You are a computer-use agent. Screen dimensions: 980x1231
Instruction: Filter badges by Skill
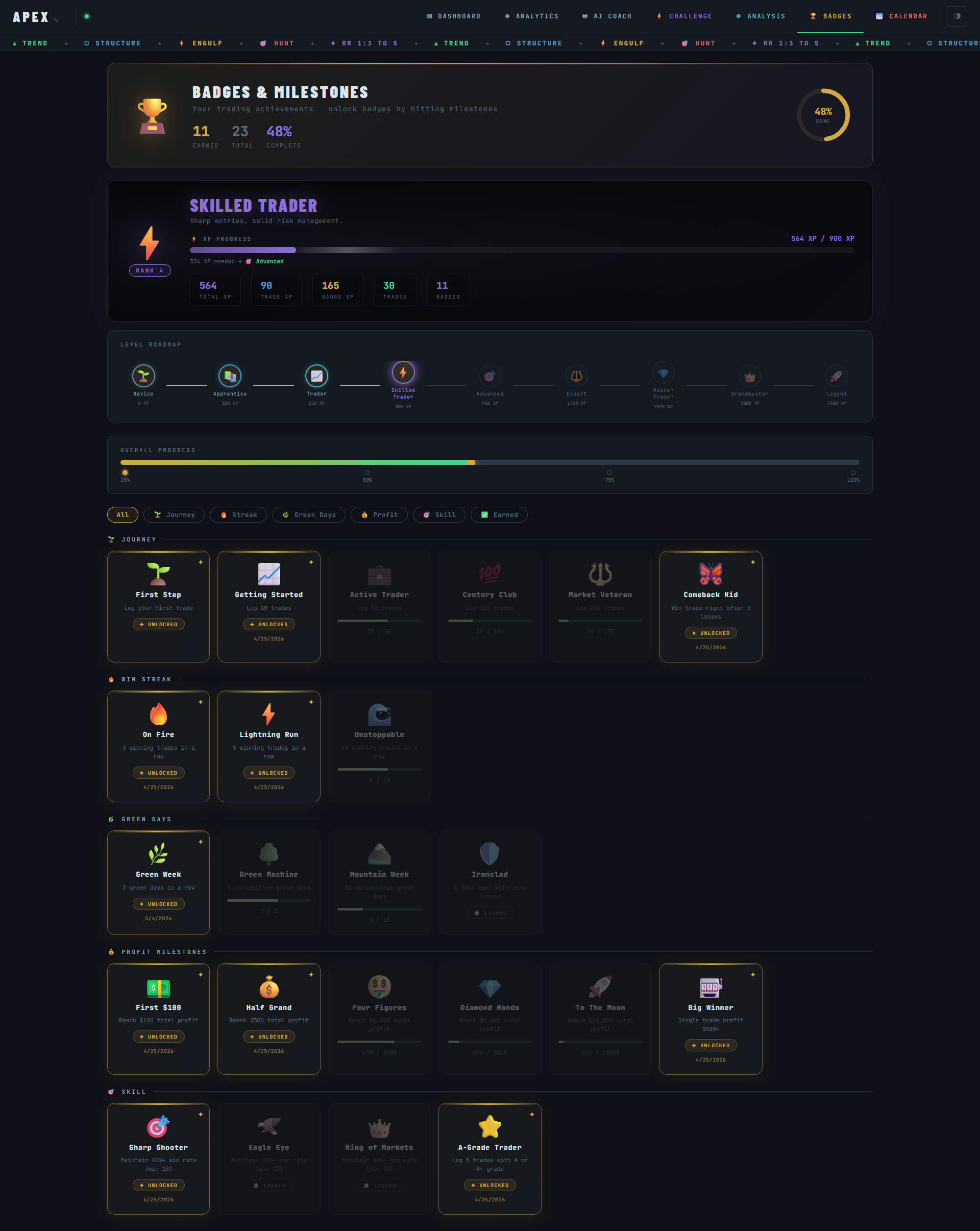438,514
